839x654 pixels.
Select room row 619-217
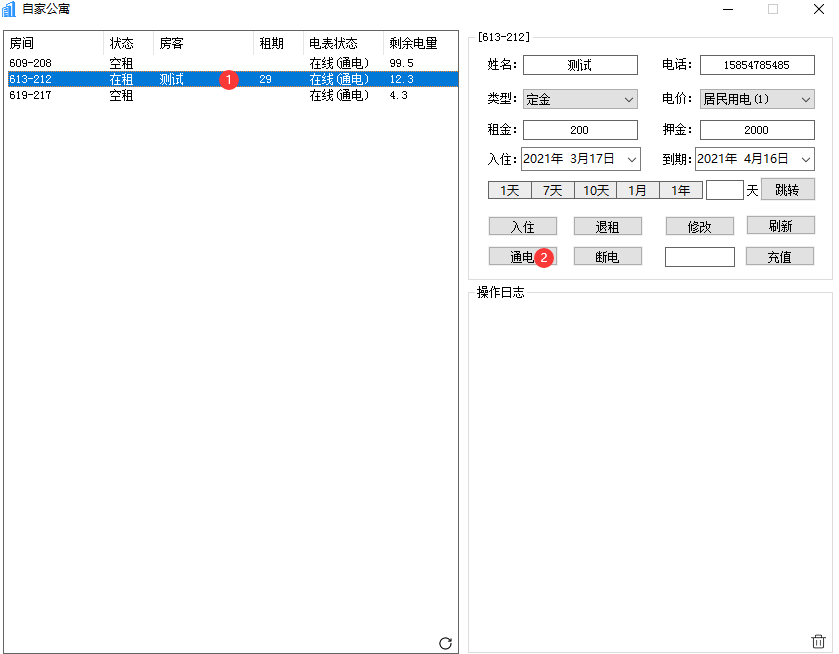click(233, 95)
